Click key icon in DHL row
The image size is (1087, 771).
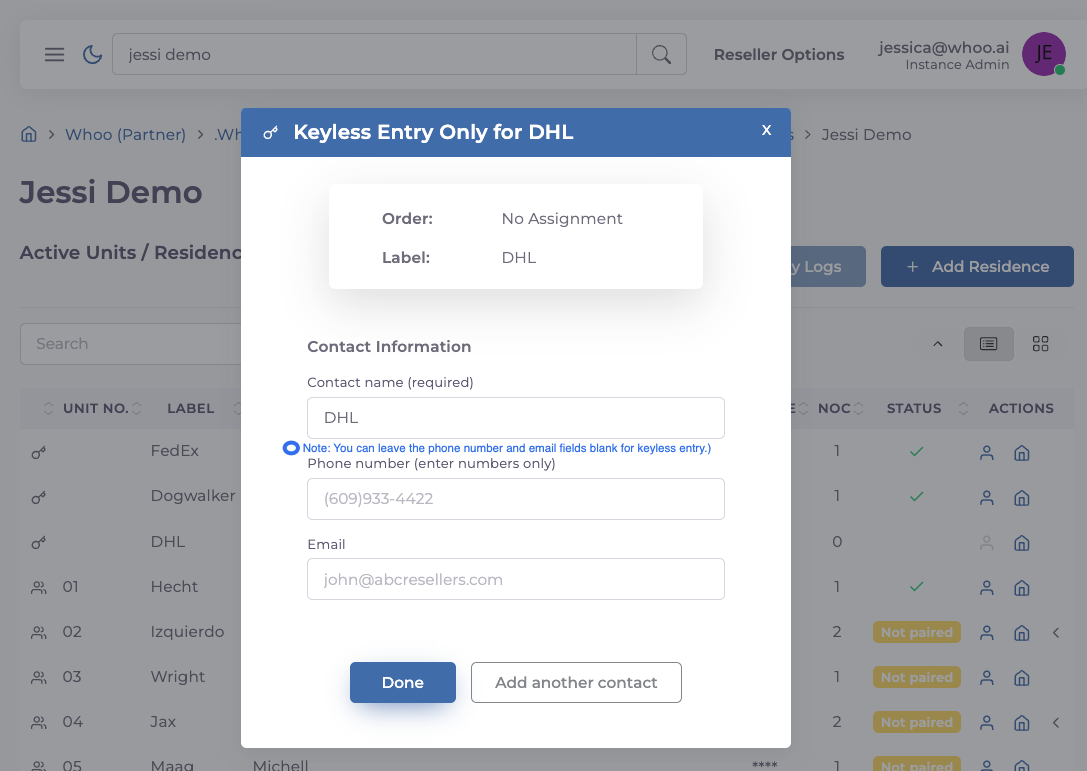point(39,542)
